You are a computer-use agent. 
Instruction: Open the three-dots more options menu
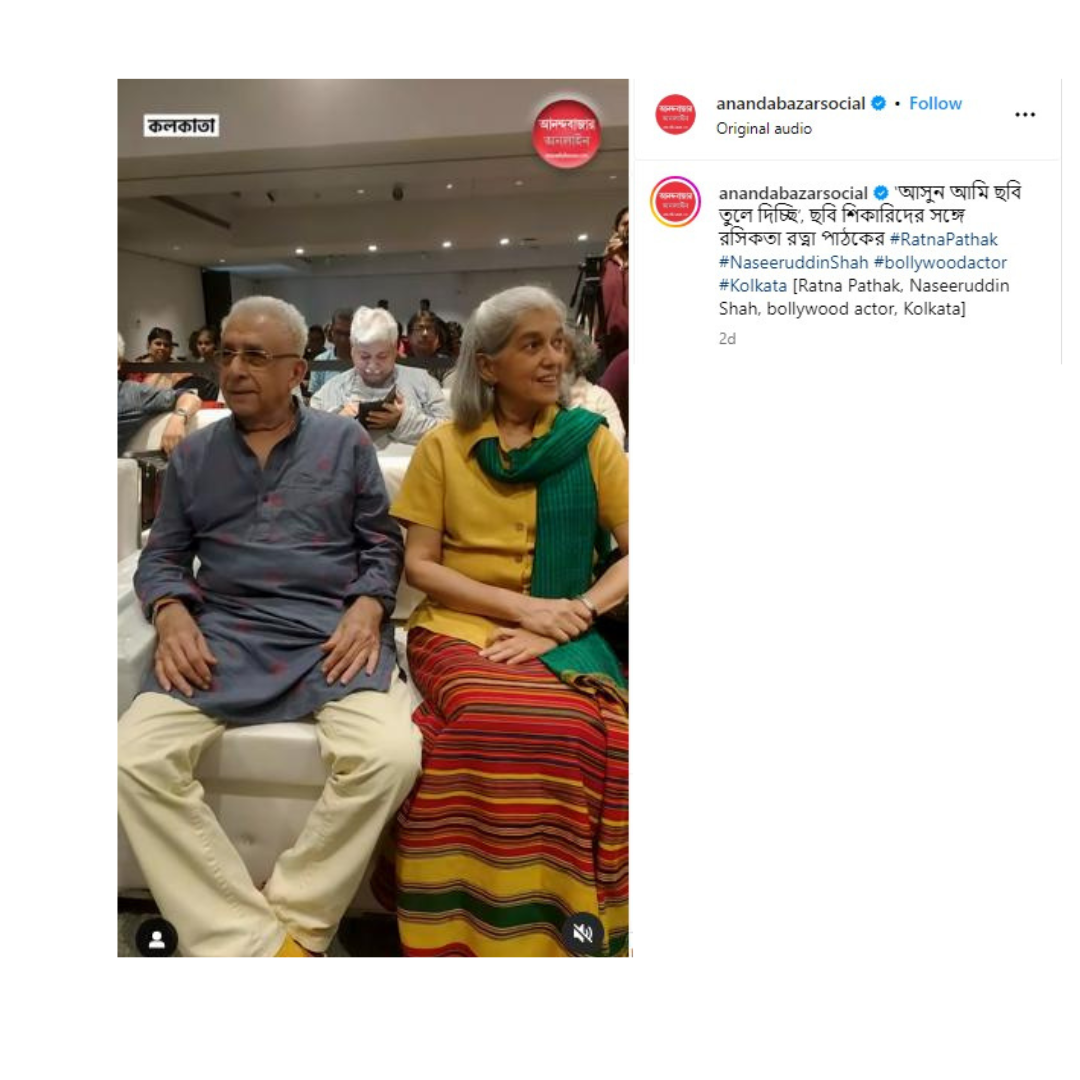point(1025,114)
